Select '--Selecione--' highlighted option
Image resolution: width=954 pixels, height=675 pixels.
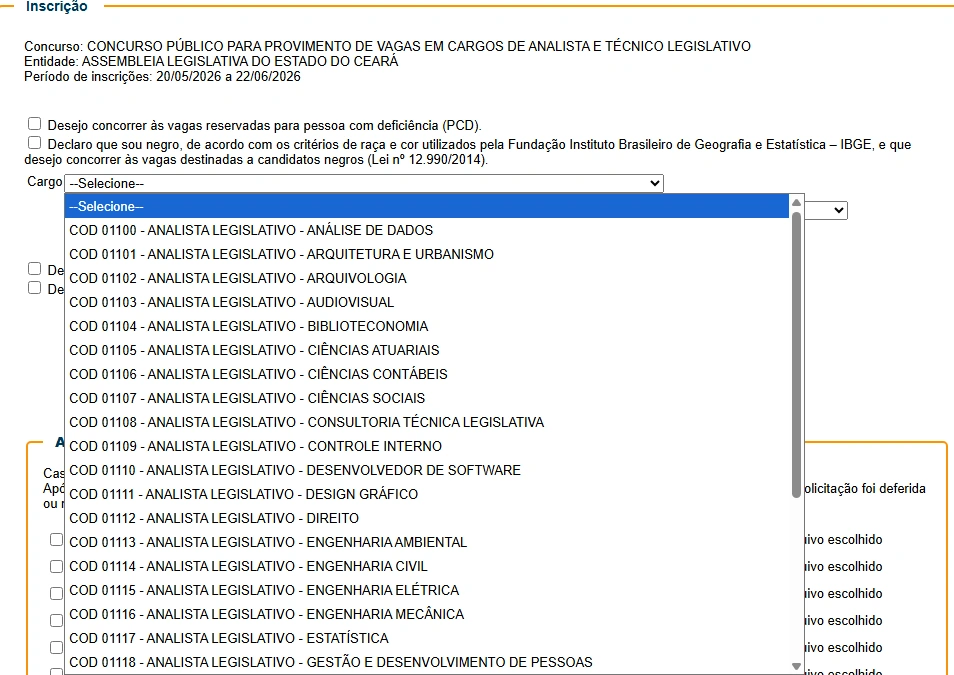click(x=427, y=206)
